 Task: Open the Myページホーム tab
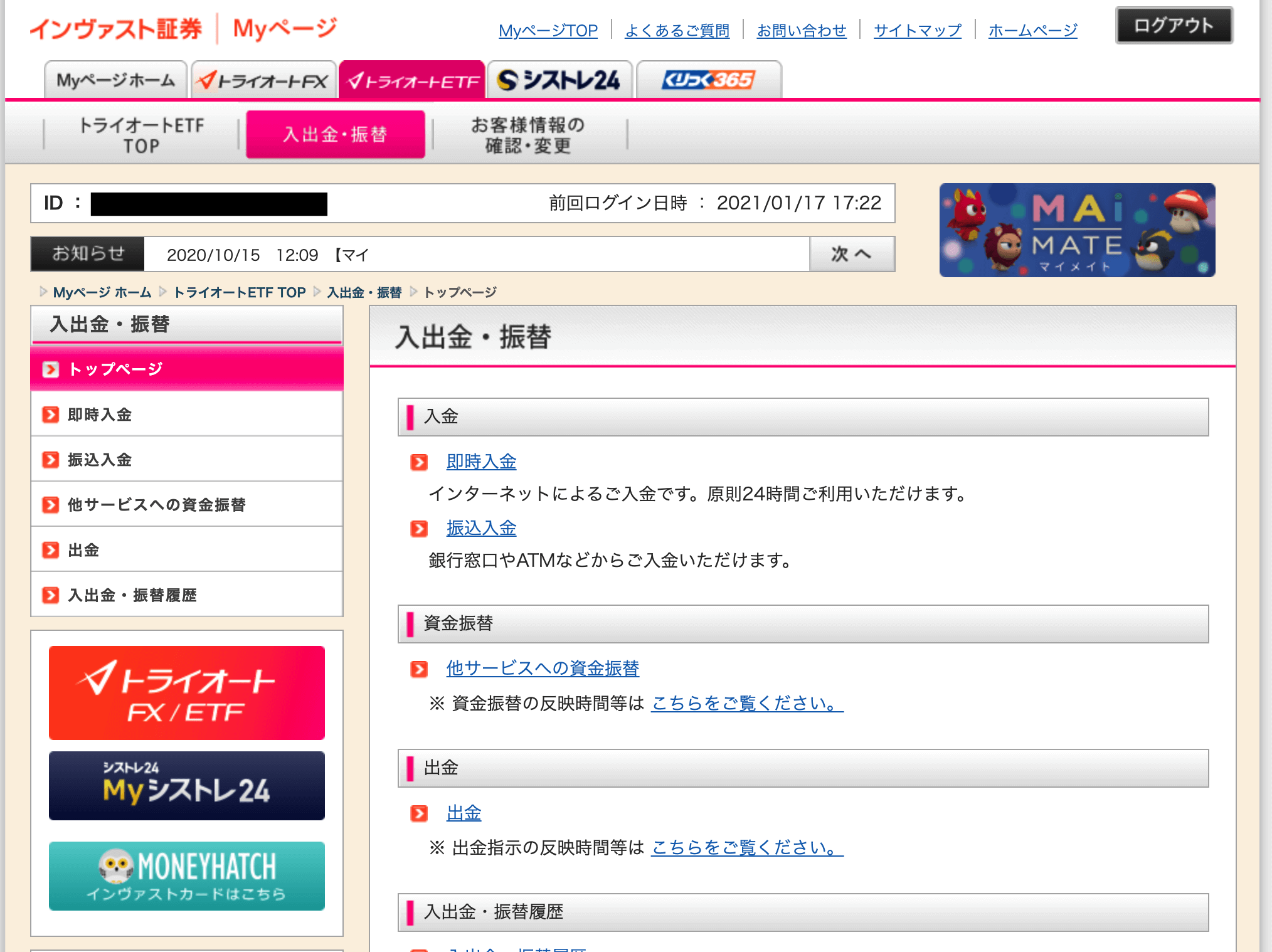(115, 80)
